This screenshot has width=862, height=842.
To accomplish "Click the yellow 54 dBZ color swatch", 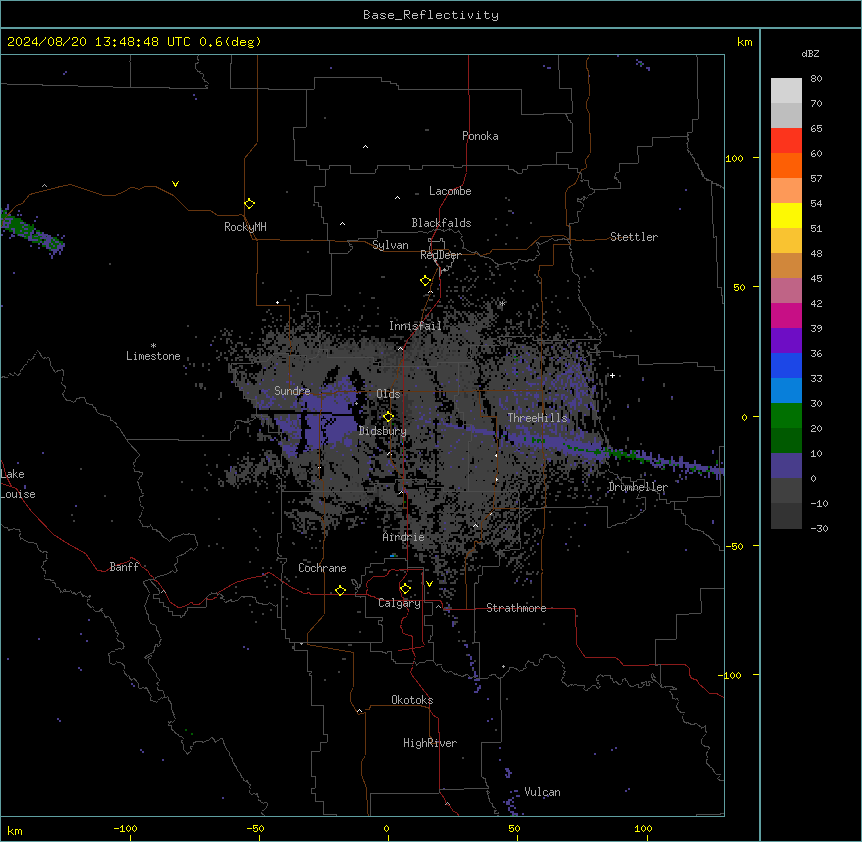I will pos(786,215).
